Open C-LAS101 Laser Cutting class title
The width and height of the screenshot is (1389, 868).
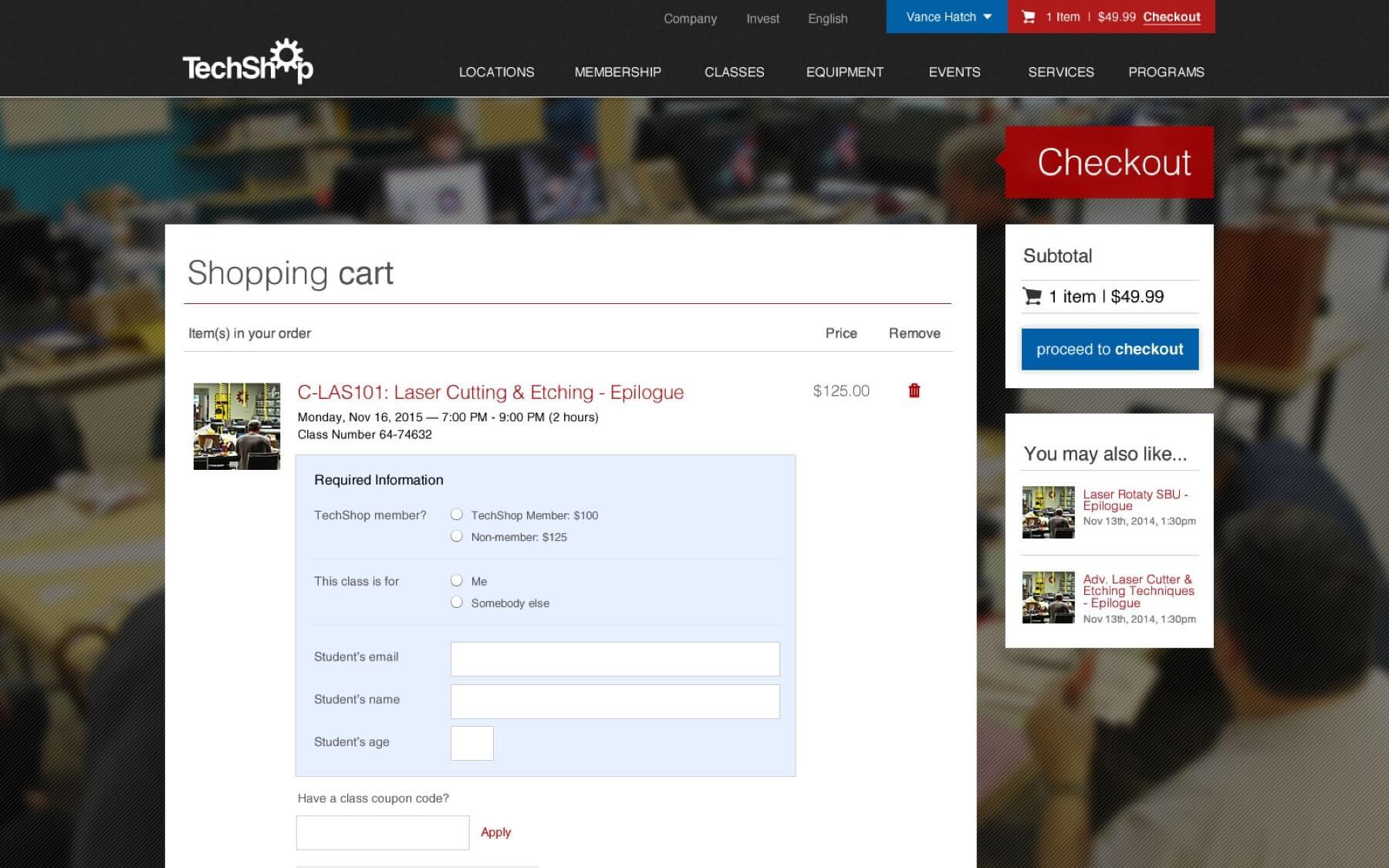point(491,392)
